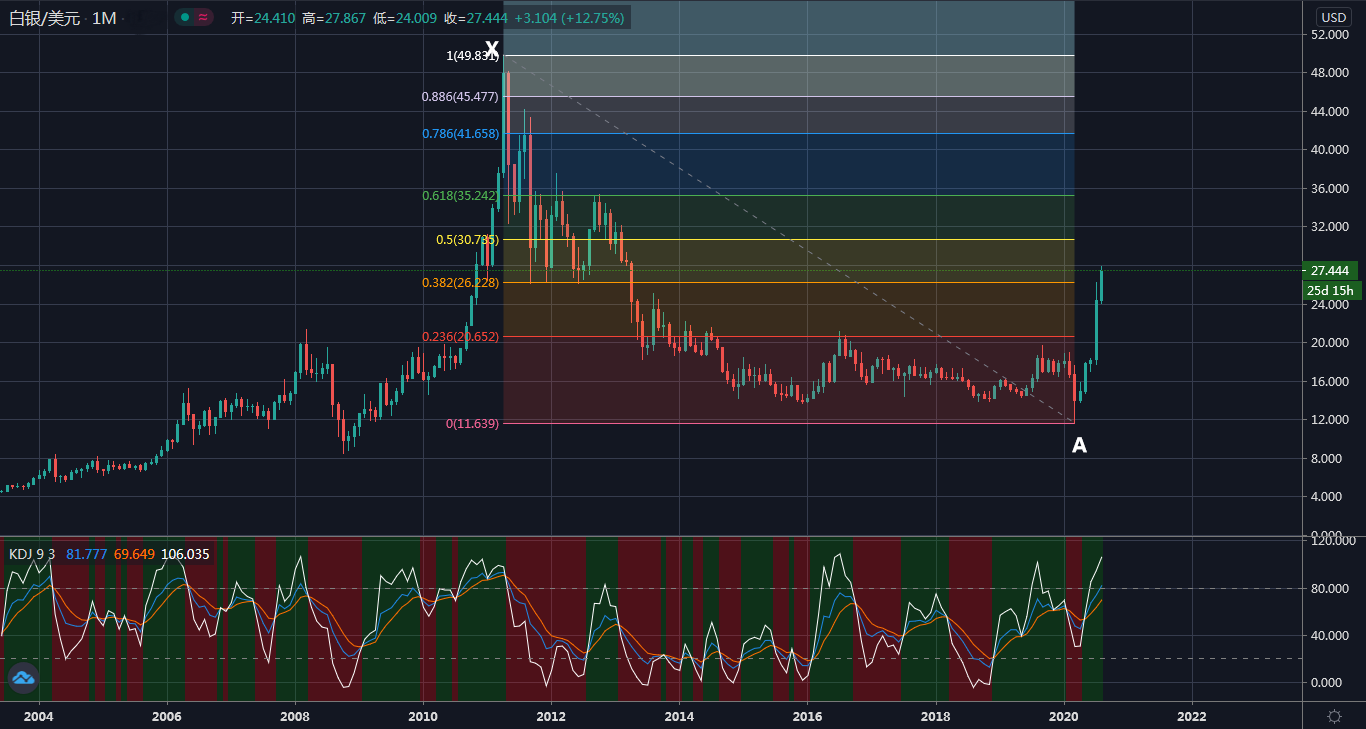
Task: Open the chart settings gear icon
Action: coord(1334,716)
